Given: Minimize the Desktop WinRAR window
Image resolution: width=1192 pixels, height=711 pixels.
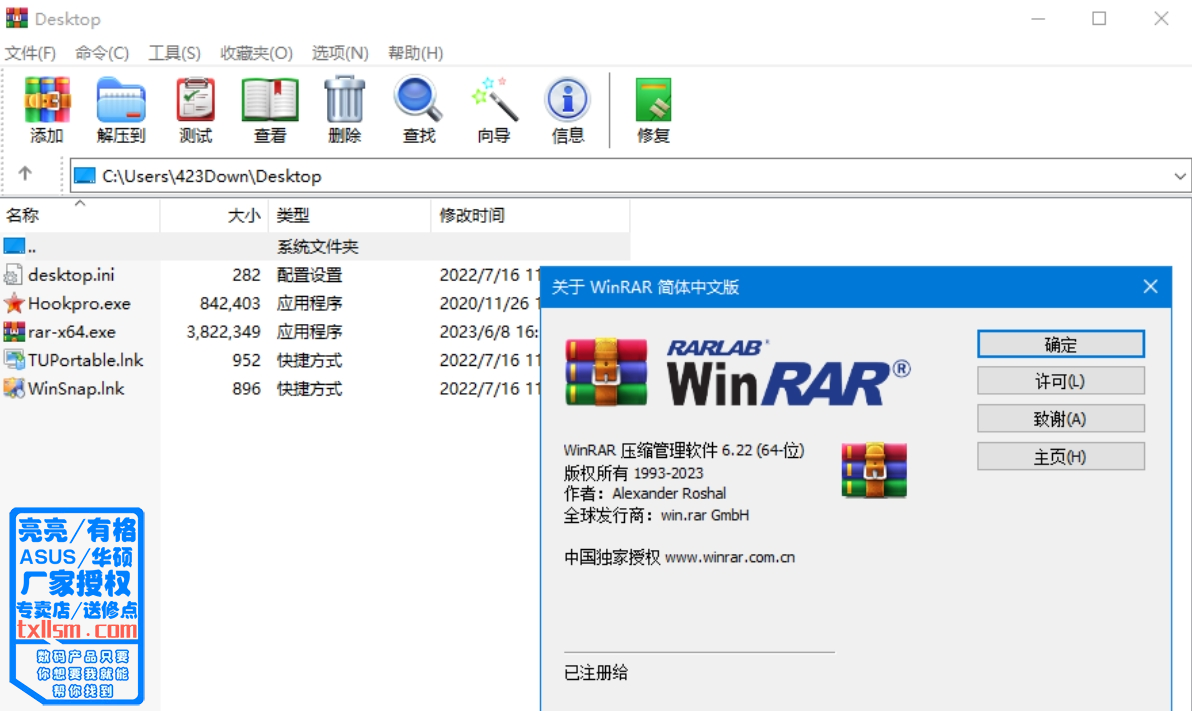Looking at the screenshot, I should tap(1038, 18).
